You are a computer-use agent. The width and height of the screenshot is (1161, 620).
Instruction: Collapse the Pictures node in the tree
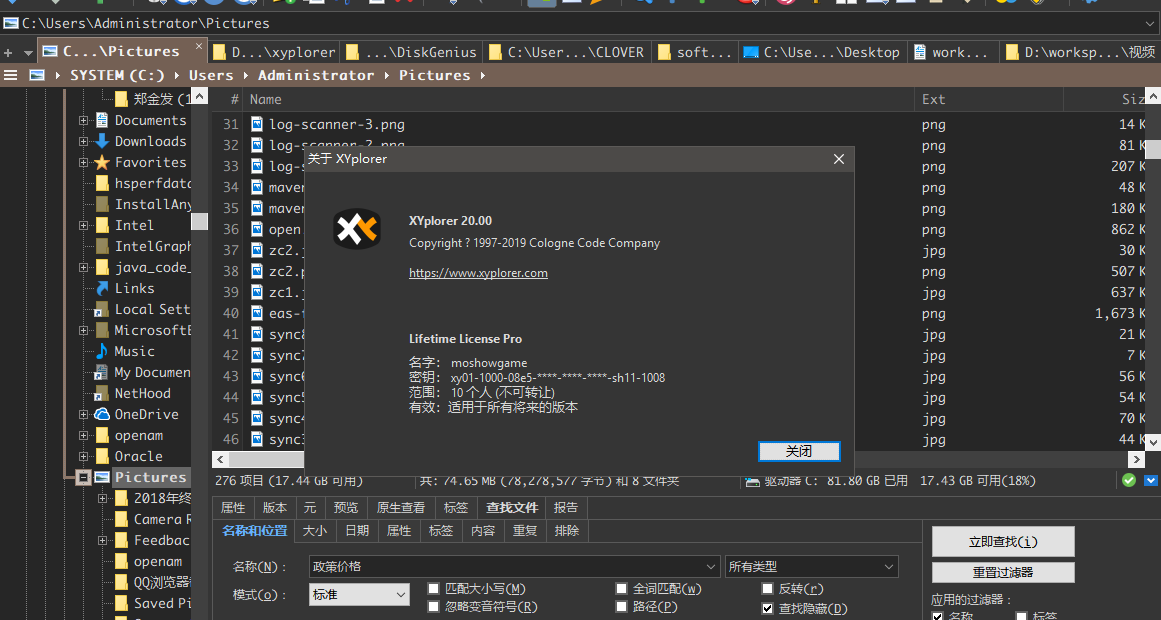point(84,478)
